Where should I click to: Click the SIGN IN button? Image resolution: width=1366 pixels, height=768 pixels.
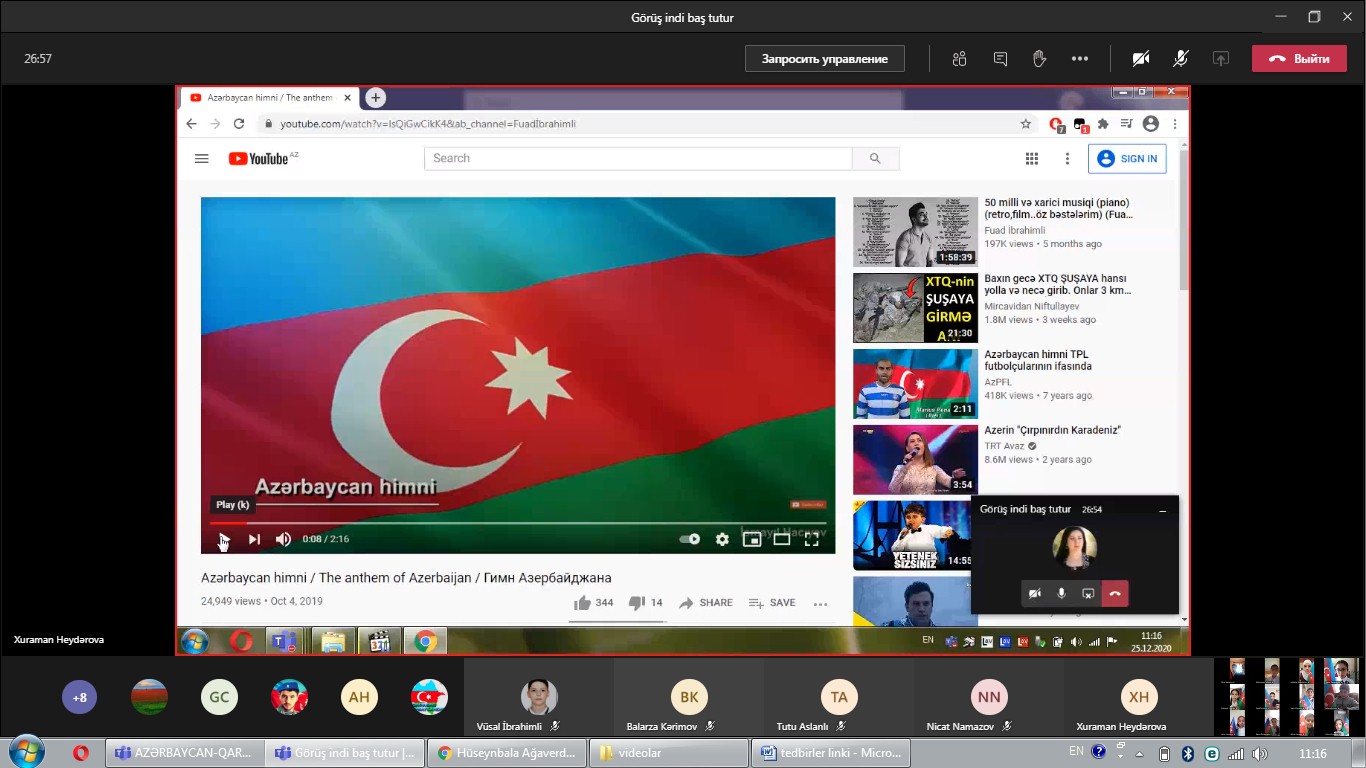[1127, 158]
